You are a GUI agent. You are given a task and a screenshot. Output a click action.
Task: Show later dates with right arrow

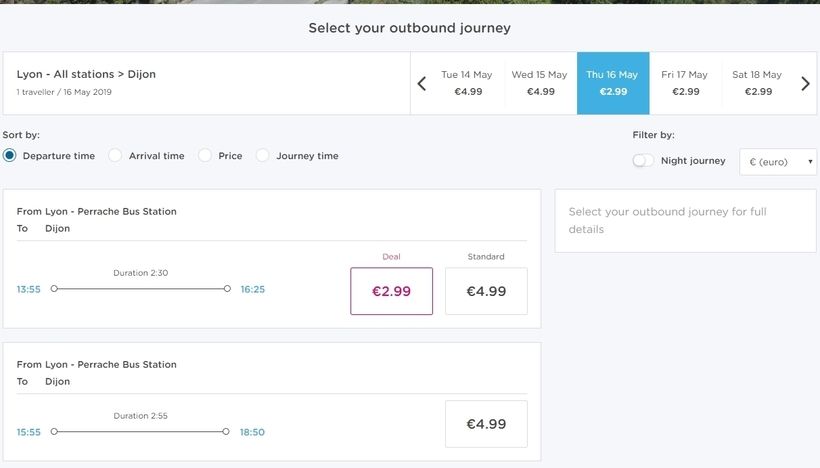click(x=805, y=84)
